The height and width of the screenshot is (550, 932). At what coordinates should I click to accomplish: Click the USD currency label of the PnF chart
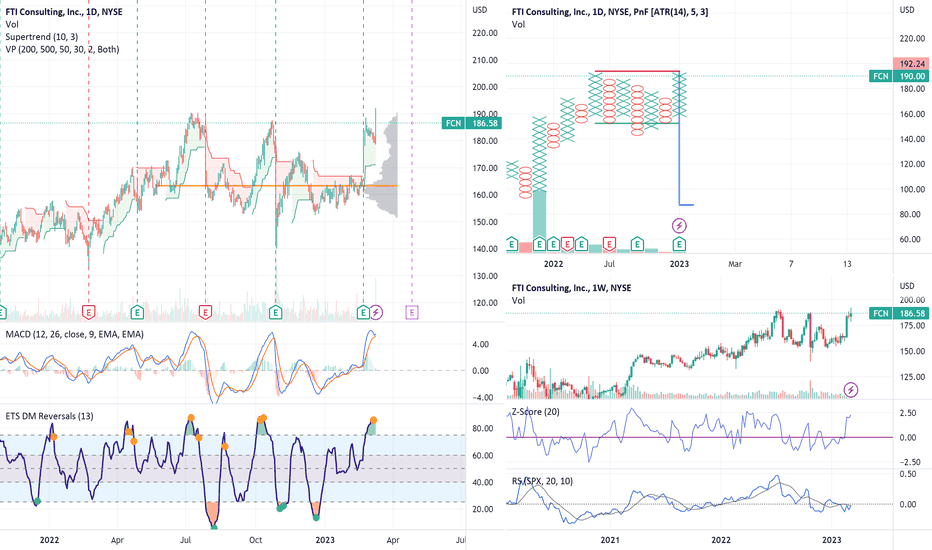907,10
